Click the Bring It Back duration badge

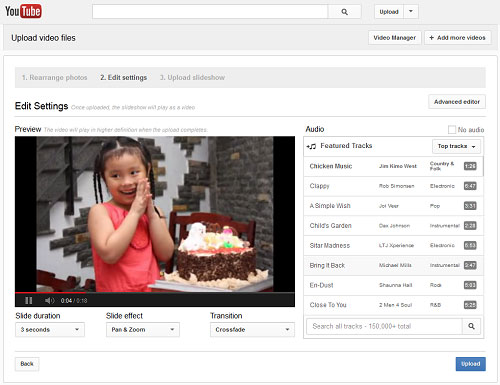470,265
